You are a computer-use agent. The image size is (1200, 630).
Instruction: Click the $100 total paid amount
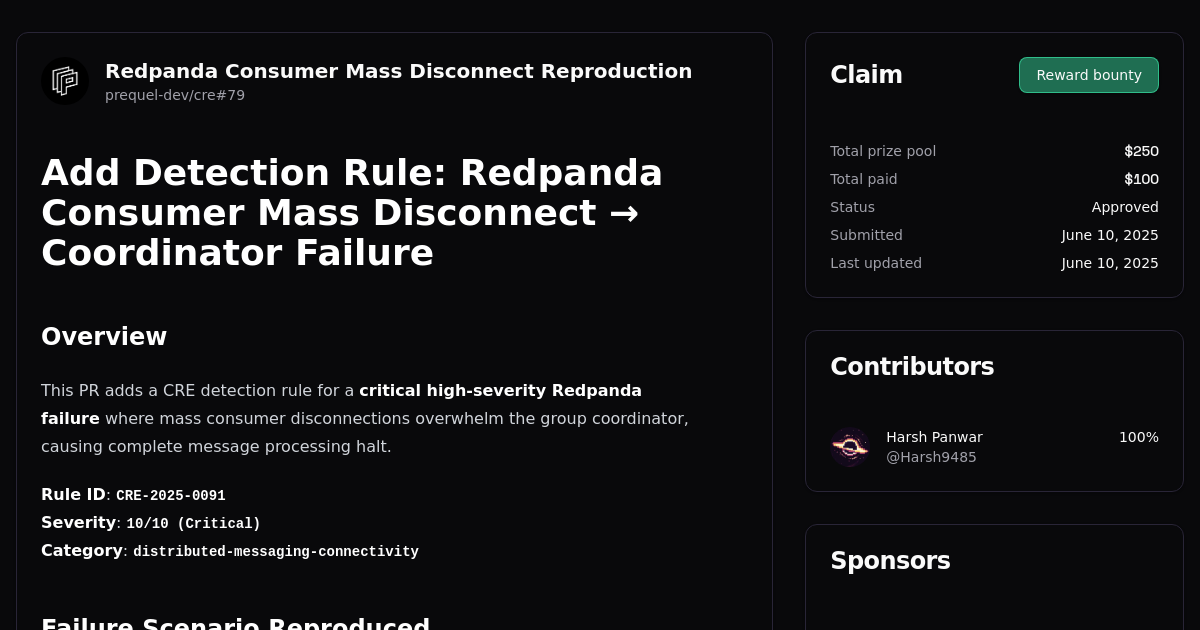1143,179
